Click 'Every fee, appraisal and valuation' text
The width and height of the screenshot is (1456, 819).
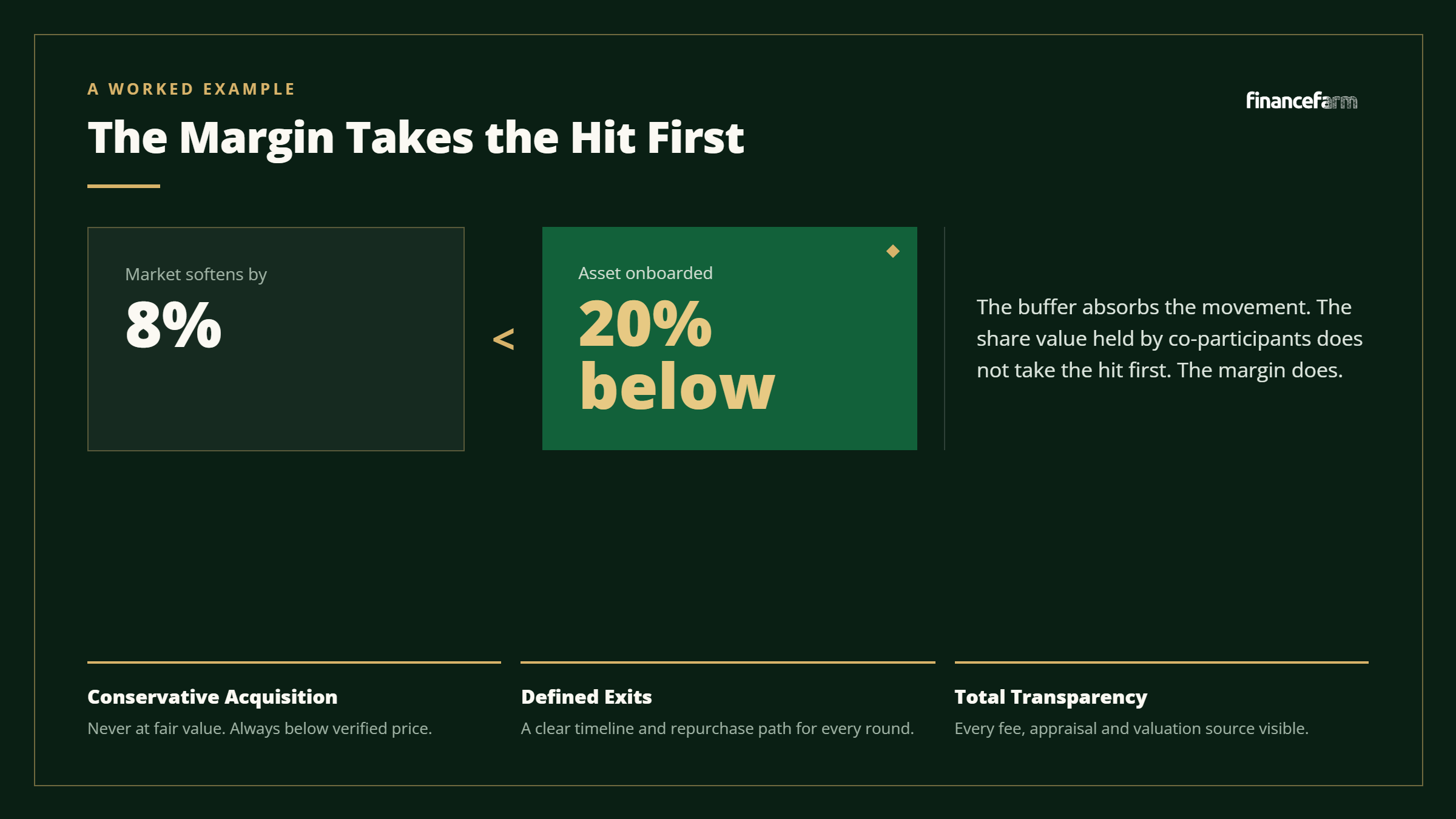(1131, 729)
